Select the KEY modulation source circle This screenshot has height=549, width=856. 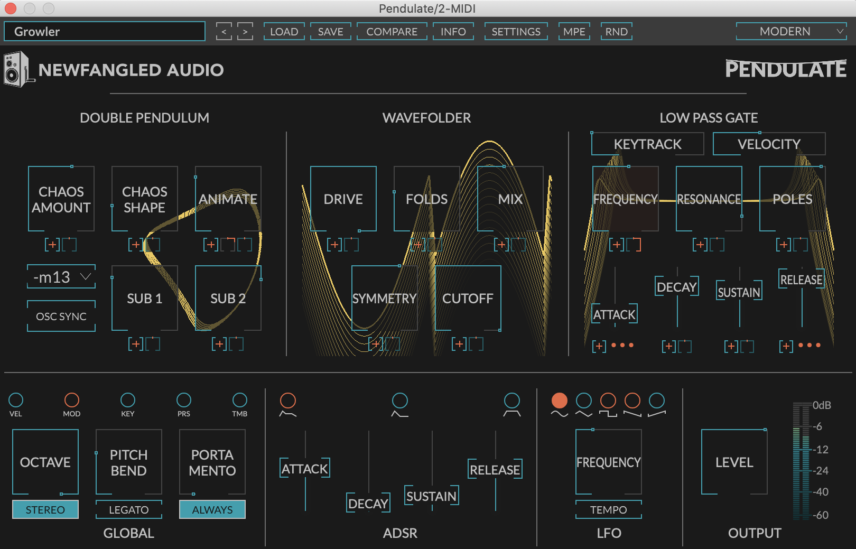128,400
